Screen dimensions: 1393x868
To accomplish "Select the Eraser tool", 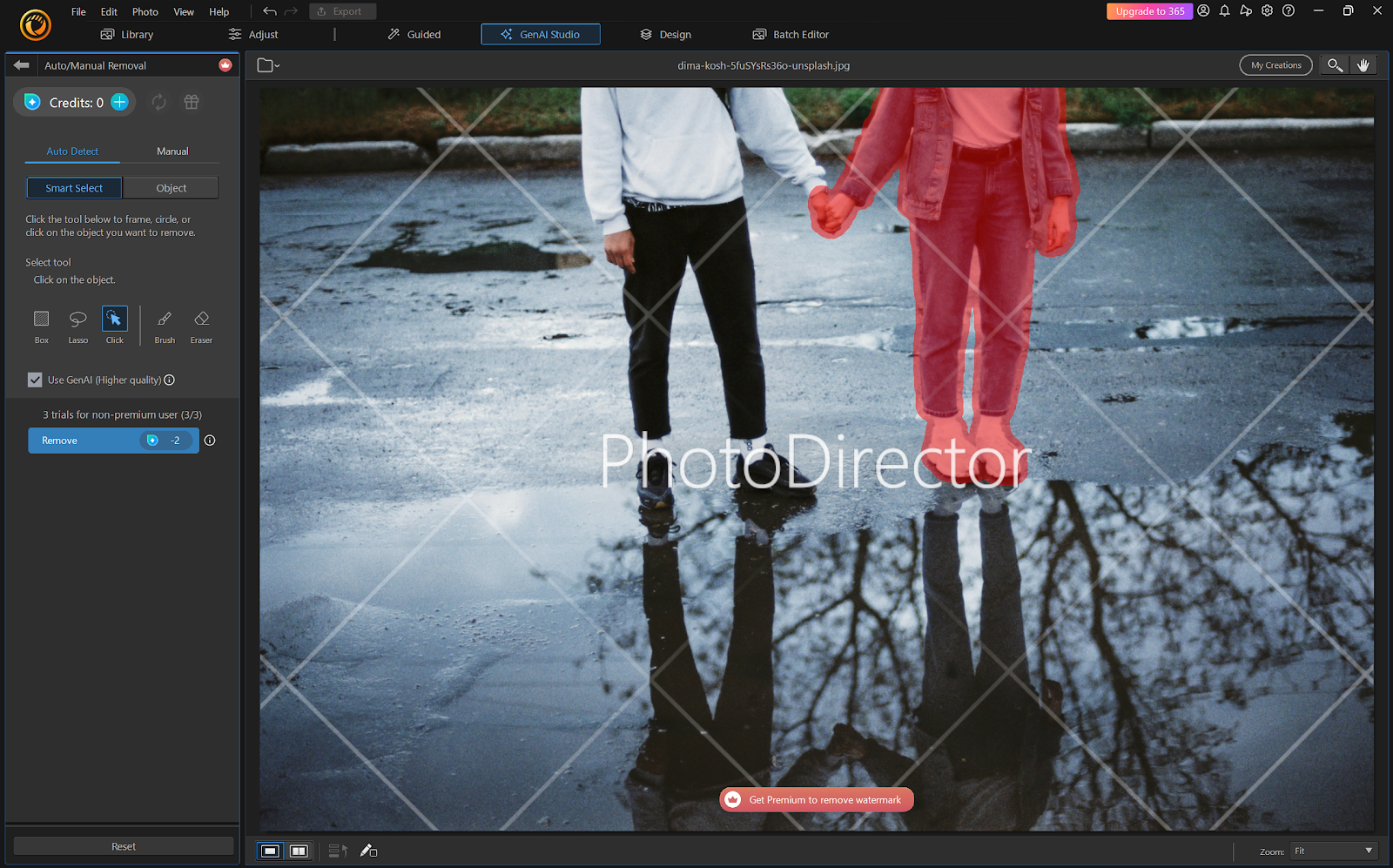I will coord(200,319).
